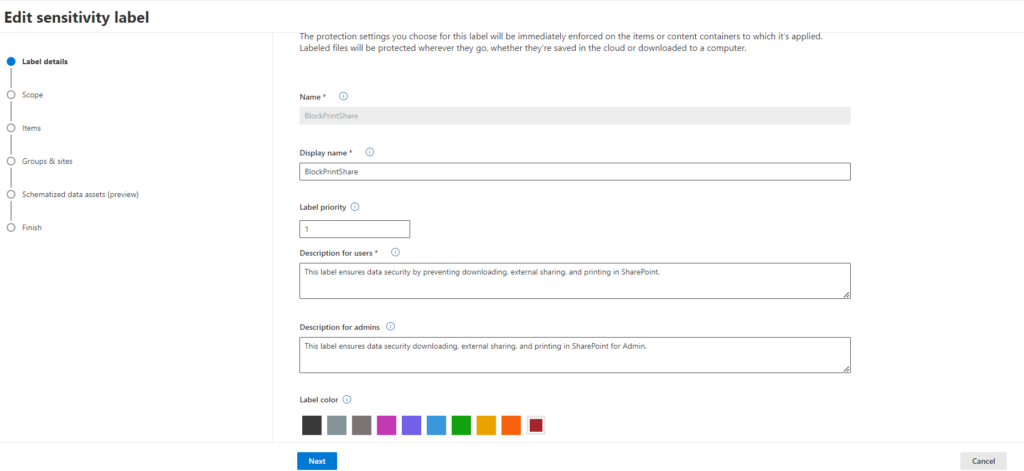1024x471 pixels.
Task: Click the Description for admins text area
Action: coord(575,354)
